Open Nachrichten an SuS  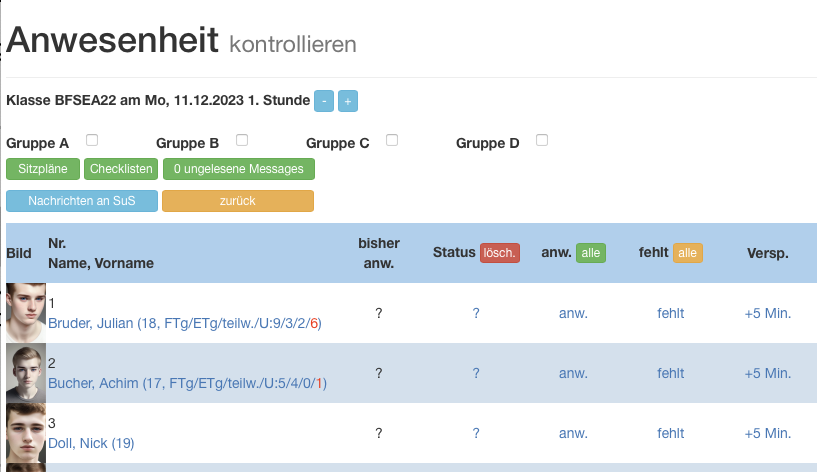(82, 201)
